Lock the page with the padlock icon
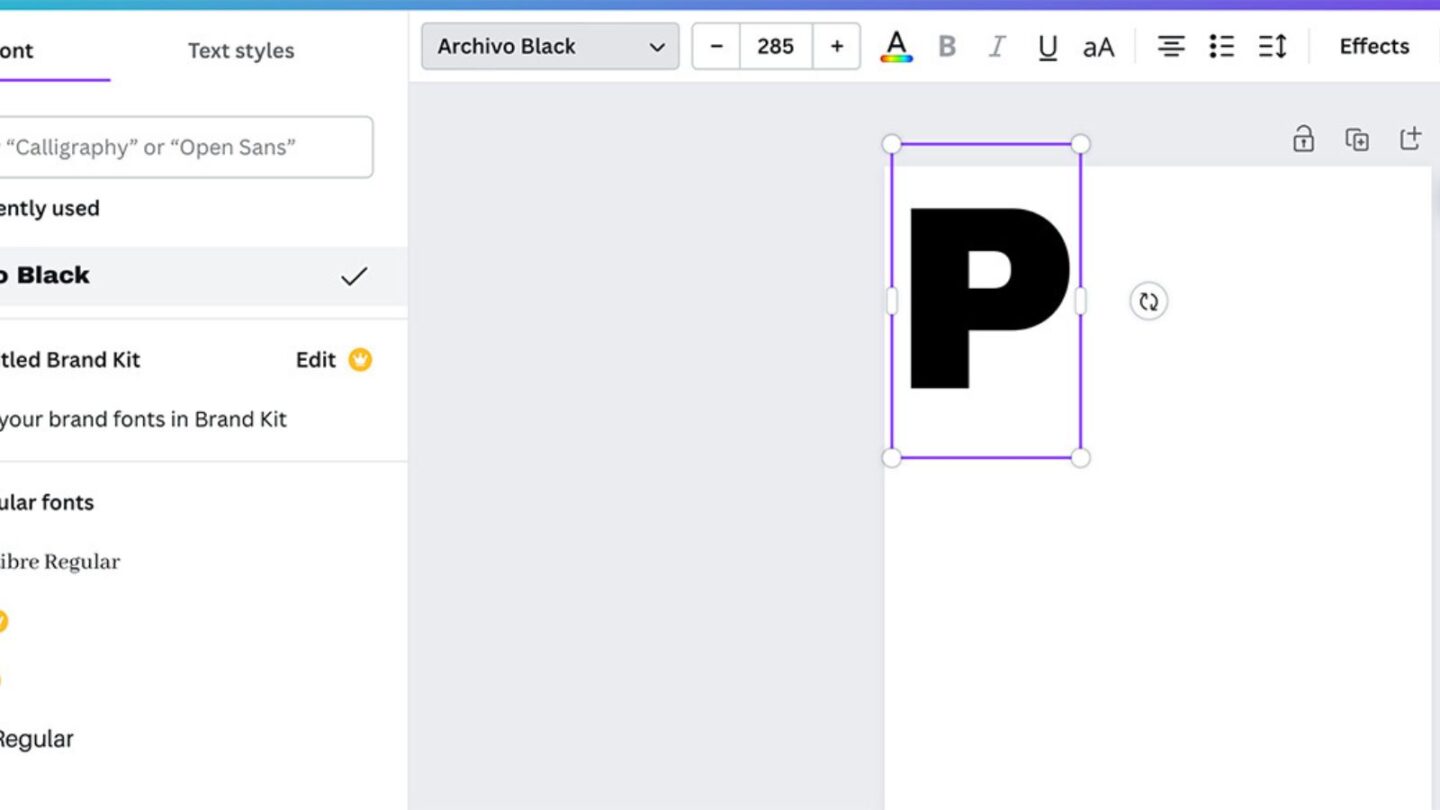Image resolution: width=1440 pixels, height=810 pixels. (x=1303, y=138)
